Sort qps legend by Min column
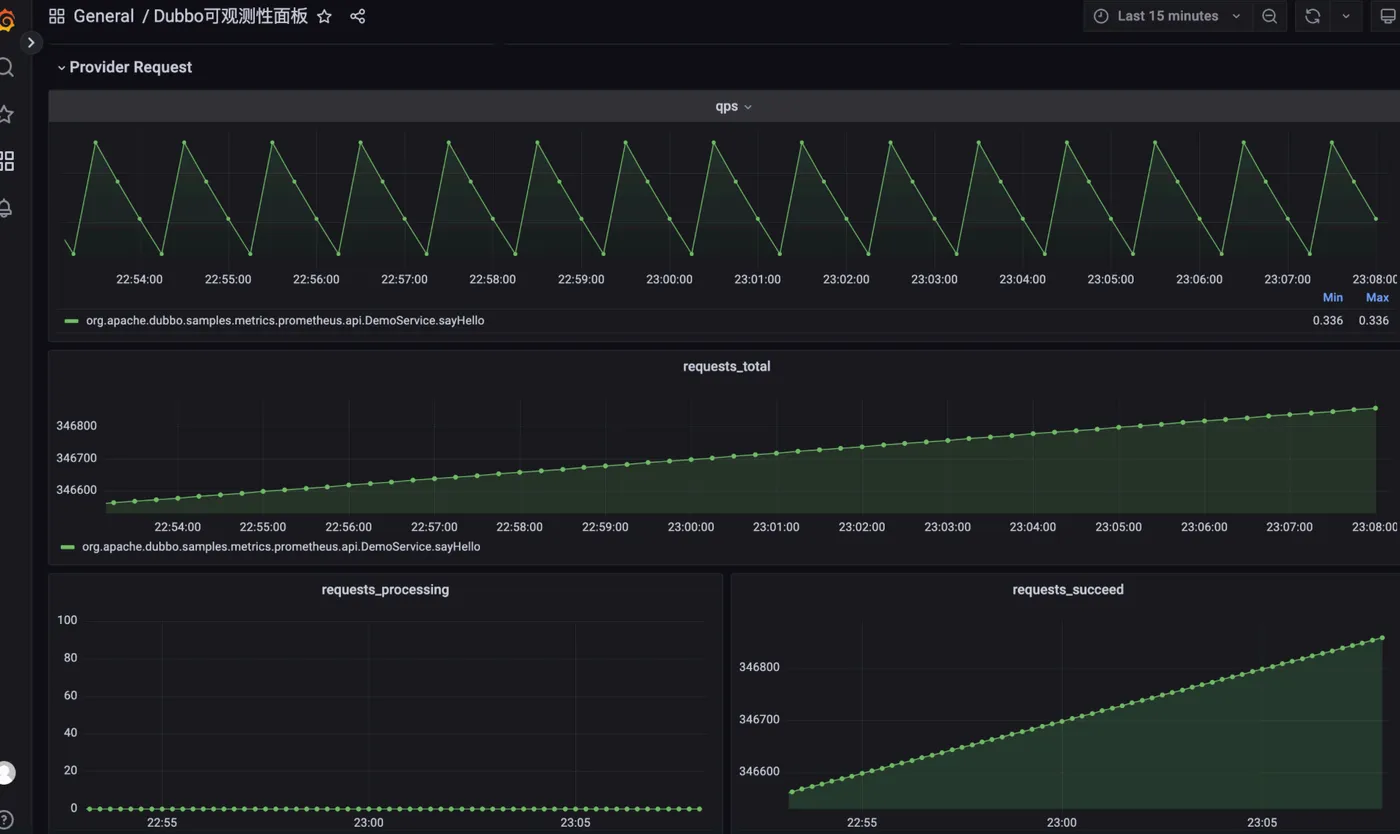1400x834 pixels. click(1332, 297)
